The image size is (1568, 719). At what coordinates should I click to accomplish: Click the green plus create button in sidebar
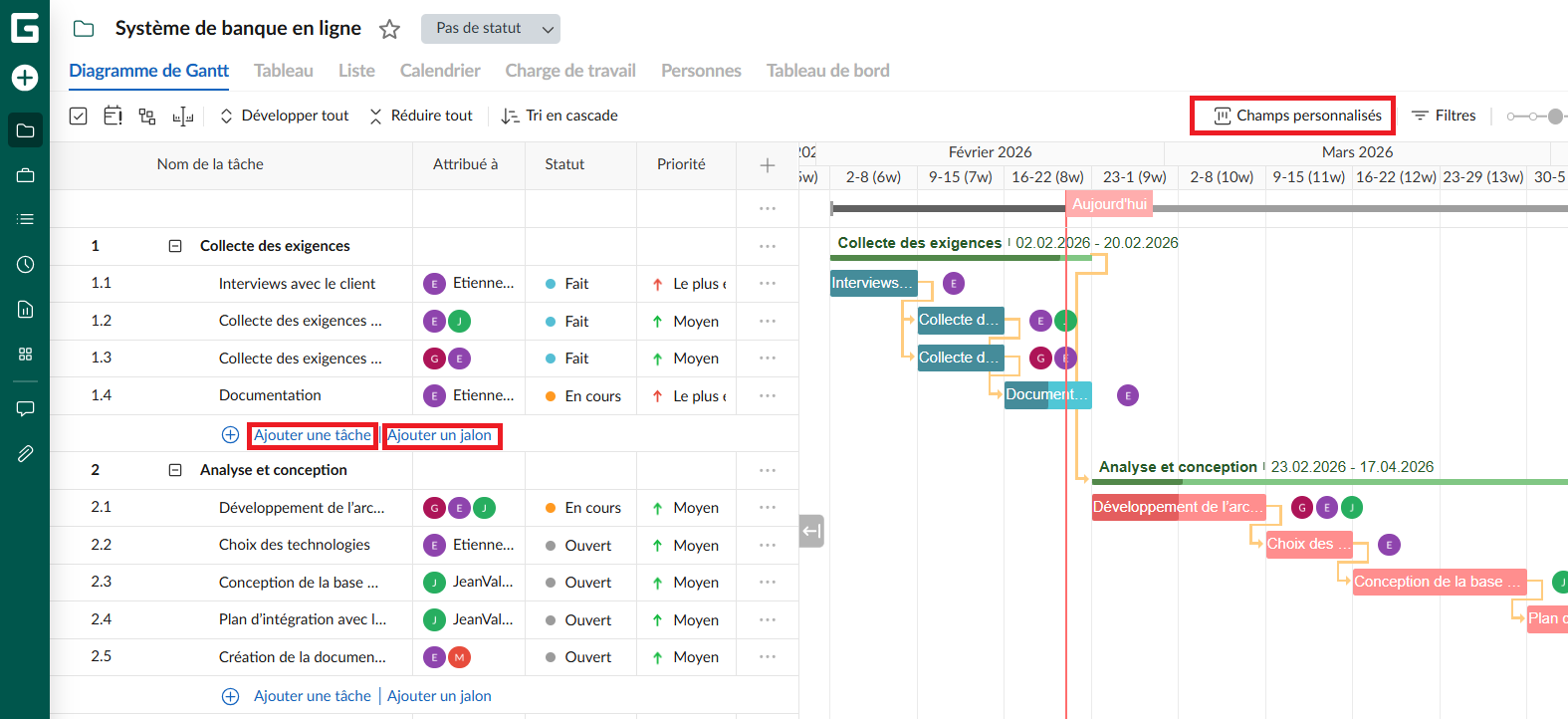tap(25, 78)
